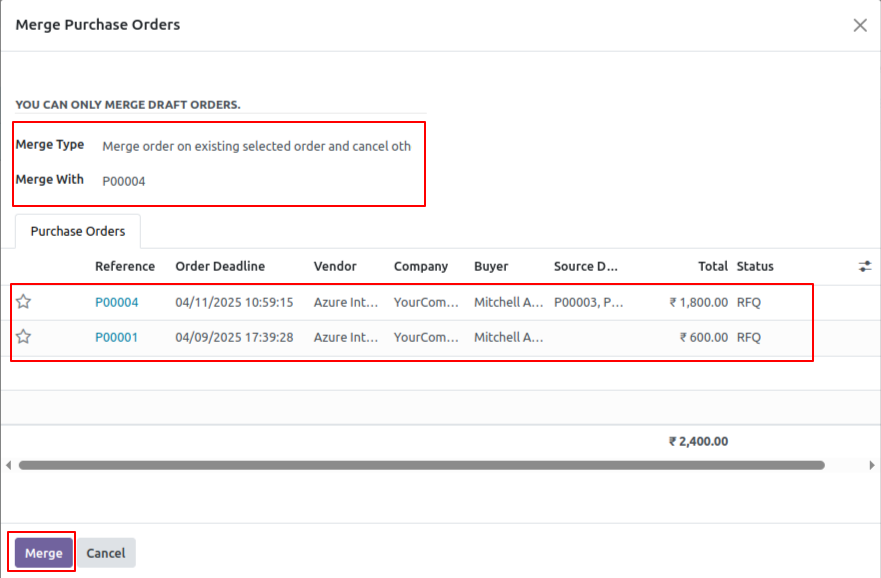Close the Merge Purchase Orders dialog
Screen dimensions: 881x578
tap(860, 25)
